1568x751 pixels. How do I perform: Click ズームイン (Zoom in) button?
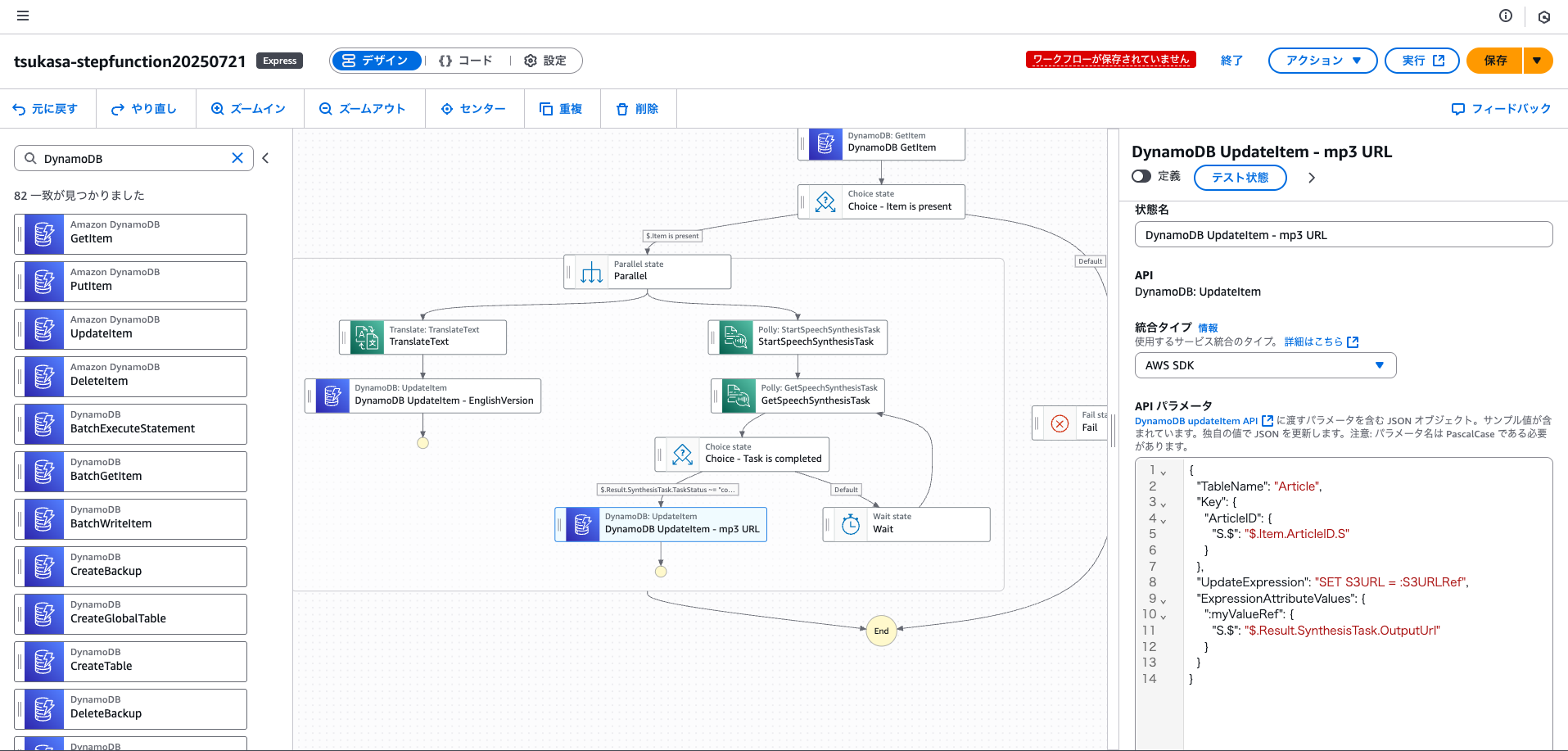249,109
